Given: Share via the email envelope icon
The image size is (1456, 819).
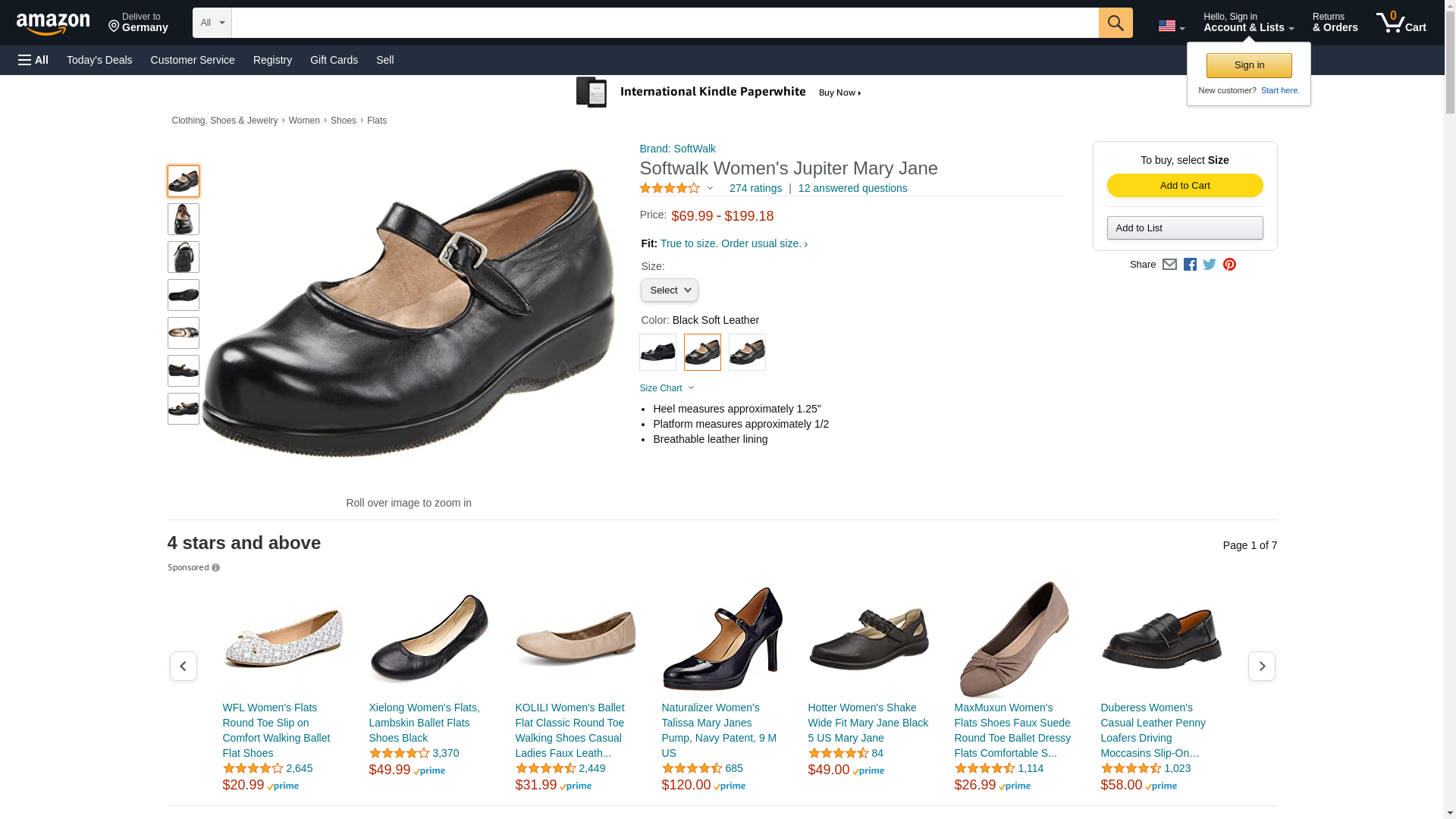Looking at the screenshot, I should [x=1169, y=265].
